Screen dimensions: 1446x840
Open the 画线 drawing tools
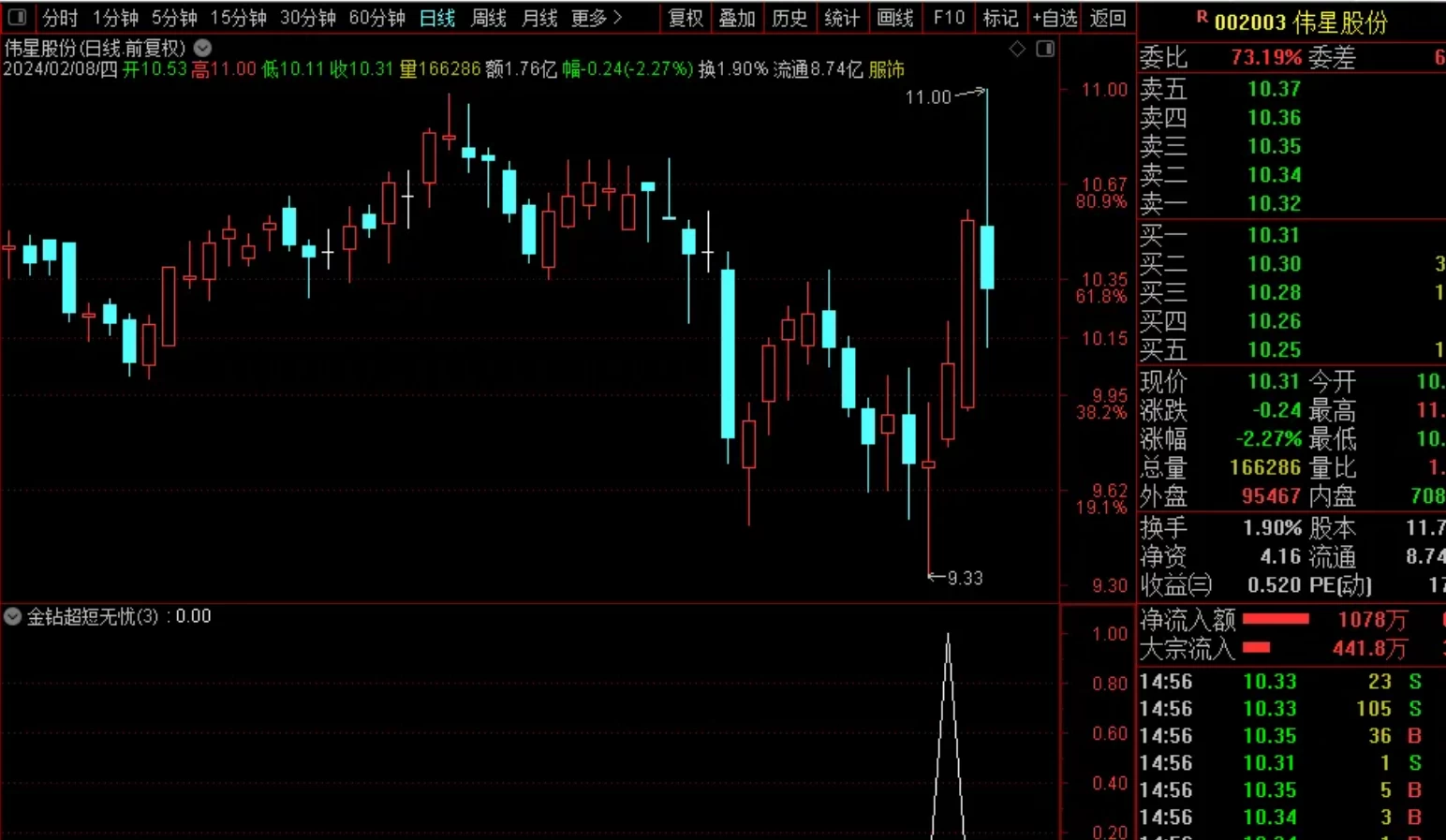pyautogui.click(x=894, y=18)
